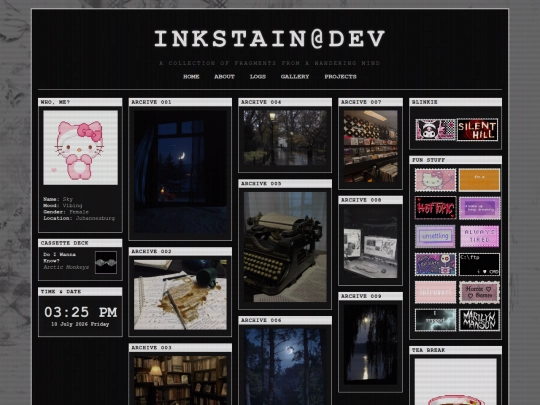The image size is (540, 405).
Task: Click the 'unsettling' stamp
Action: point(435,236)
